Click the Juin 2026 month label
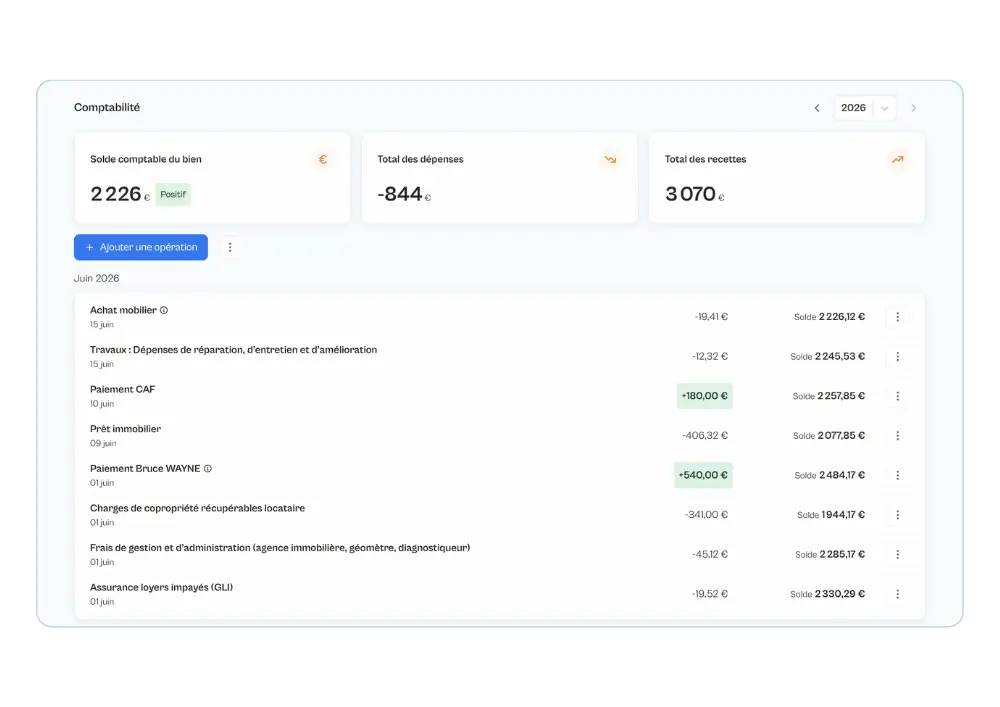Image resolution: width=1000 pixels, height=707 pixels. [x=96, y=278]
